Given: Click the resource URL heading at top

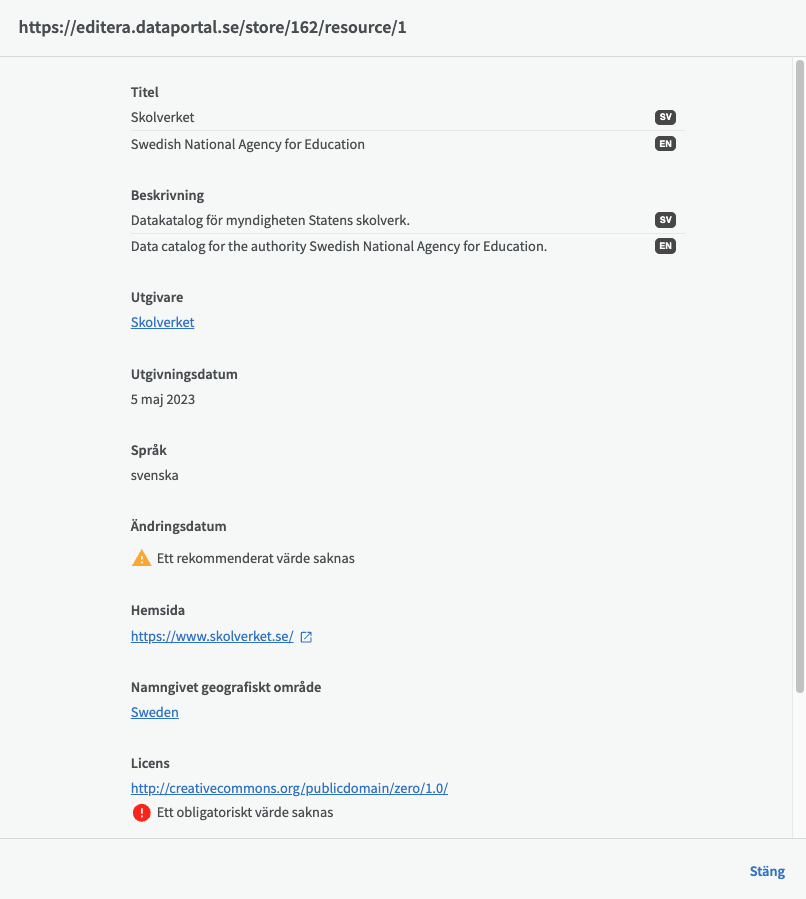Looking at the screenshot, I should (x=212, y=27).
